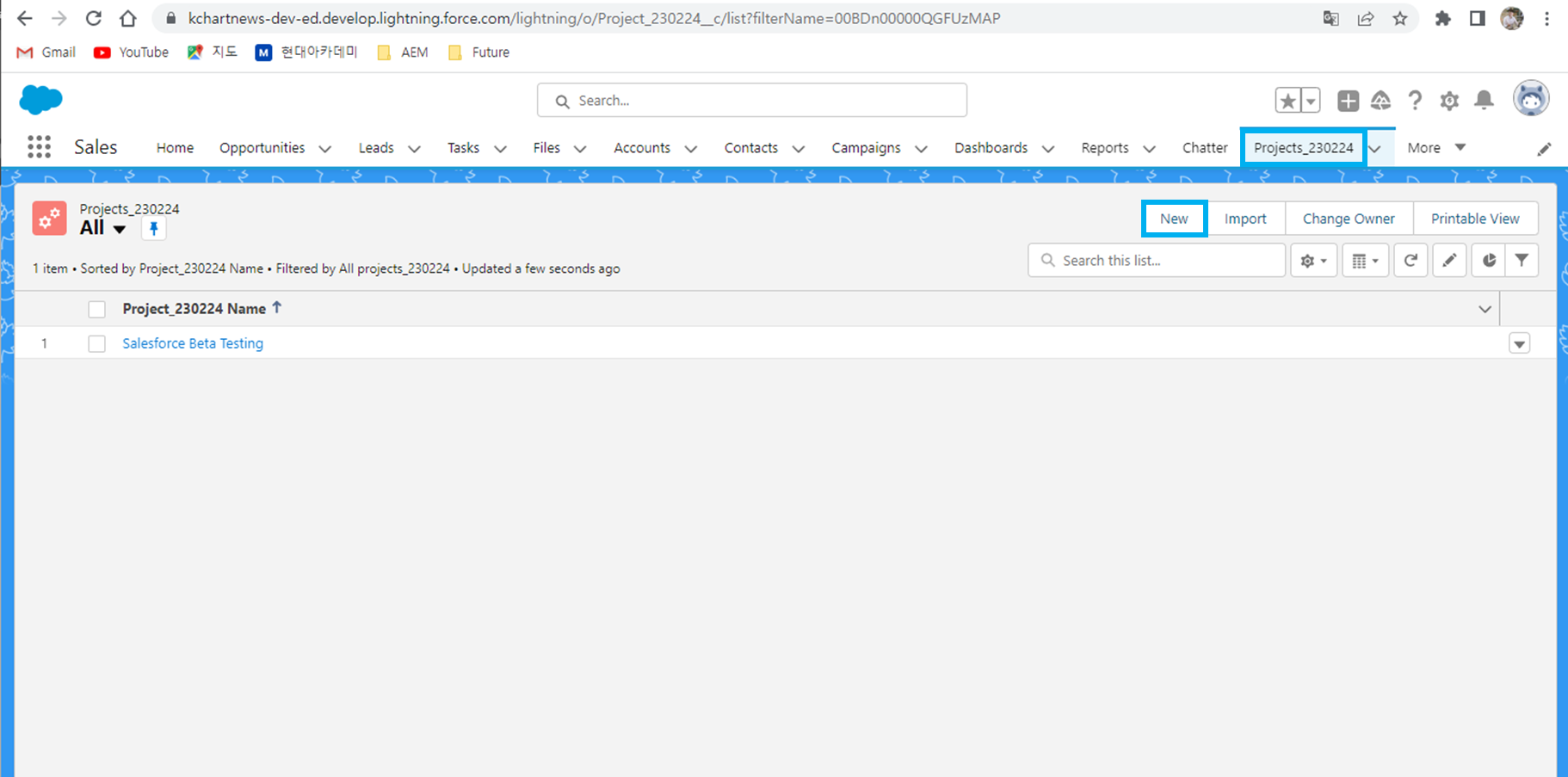Sort by the Project_230224 Name column
Viewport: 1568px width, 777px height.
(194, 309)
